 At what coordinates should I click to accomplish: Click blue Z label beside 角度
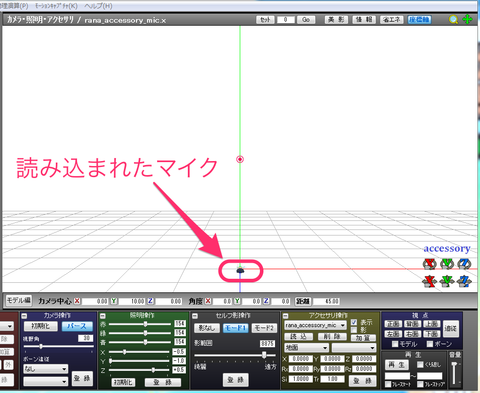tap(266, 301)
